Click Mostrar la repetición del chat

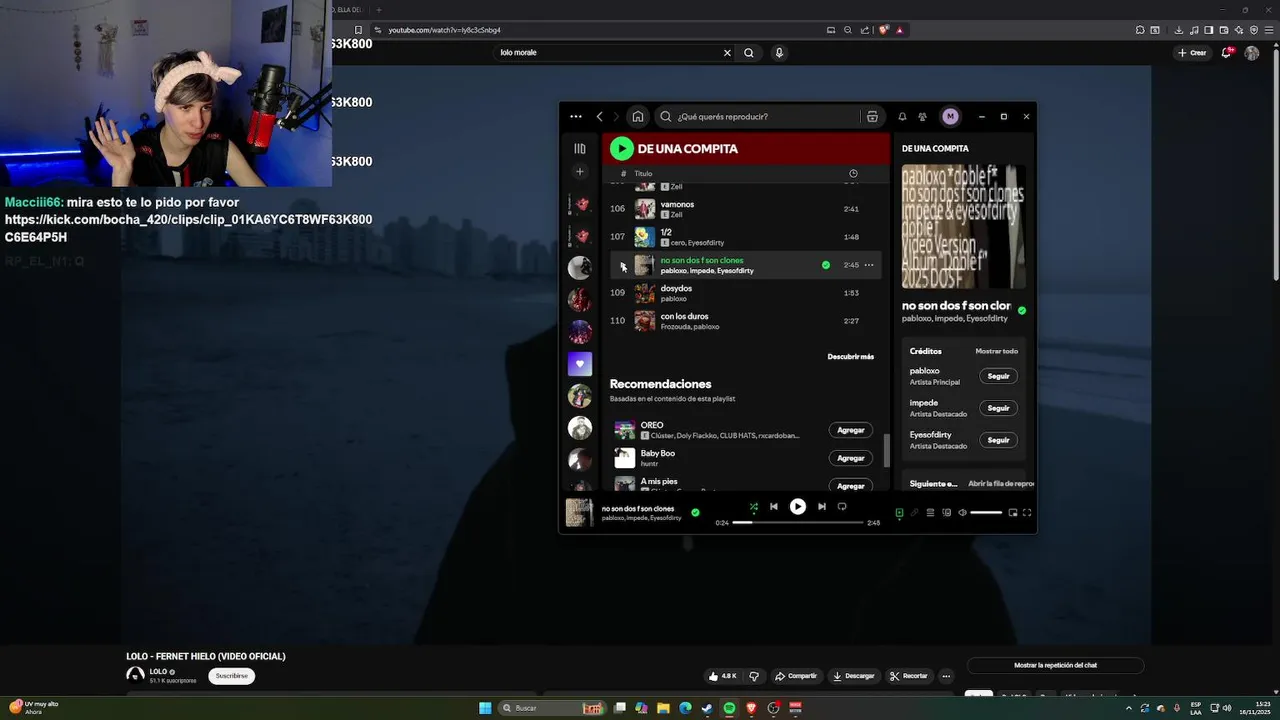click(x=1055, y=665)
